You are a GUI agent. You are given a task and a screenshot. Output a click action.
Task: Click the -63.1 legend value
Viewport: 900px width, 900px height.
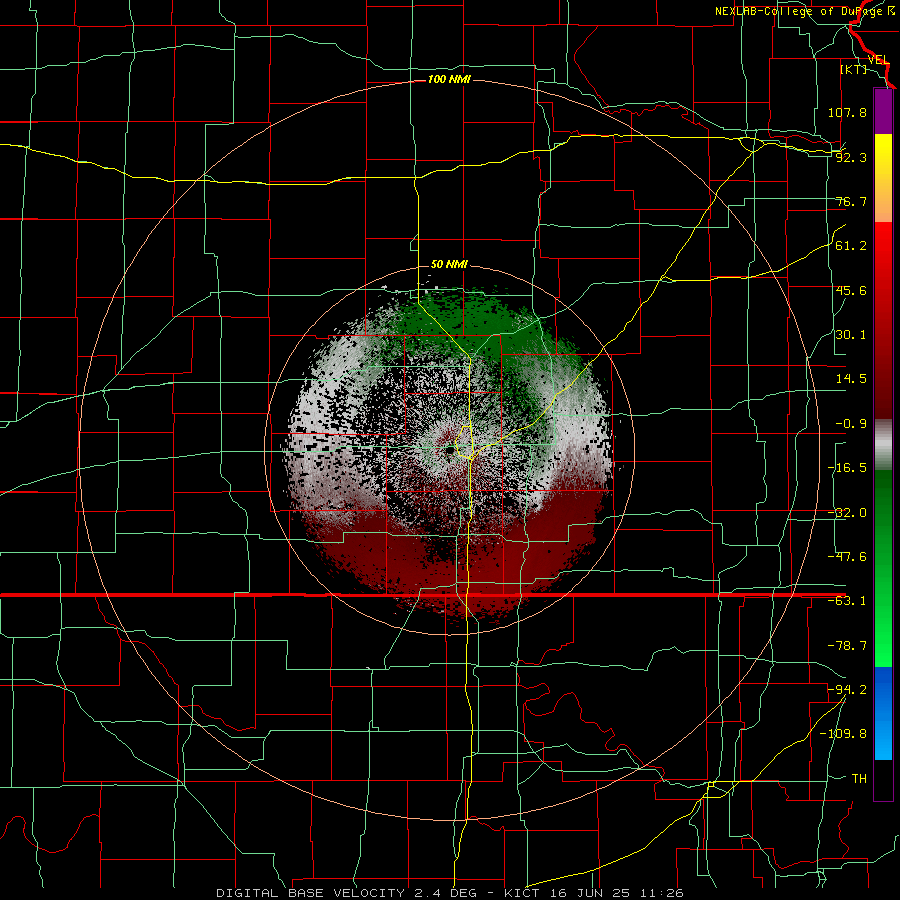[847, 601]
